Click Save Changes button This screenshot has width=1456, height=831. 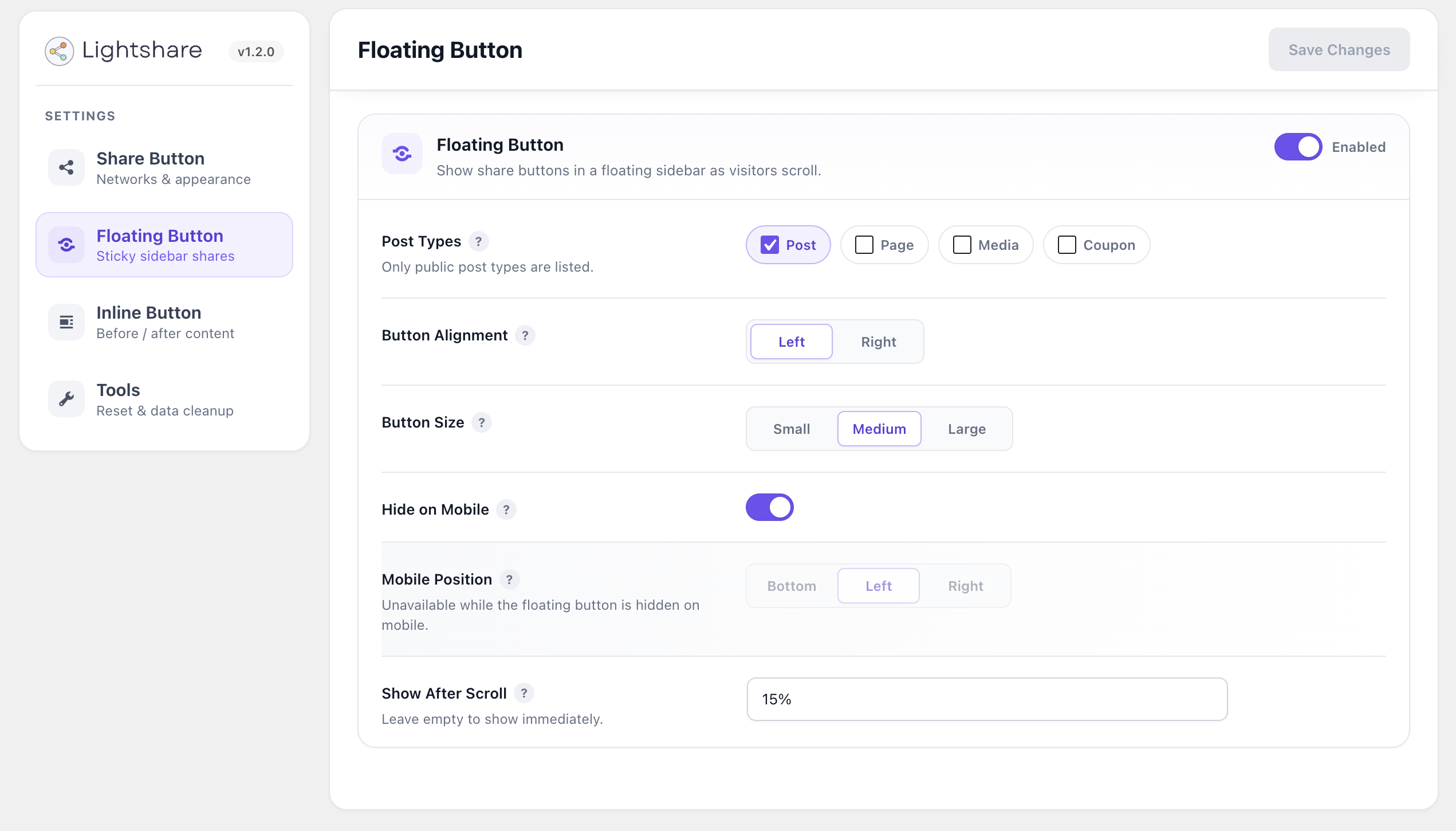(1339, 50)
